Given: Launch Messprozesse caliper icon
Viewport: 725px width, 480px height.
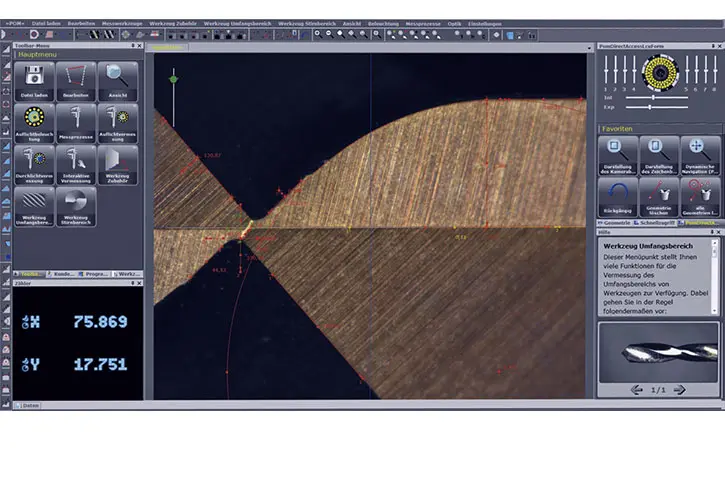Looking at the screenshot, I should pos(76,122).
